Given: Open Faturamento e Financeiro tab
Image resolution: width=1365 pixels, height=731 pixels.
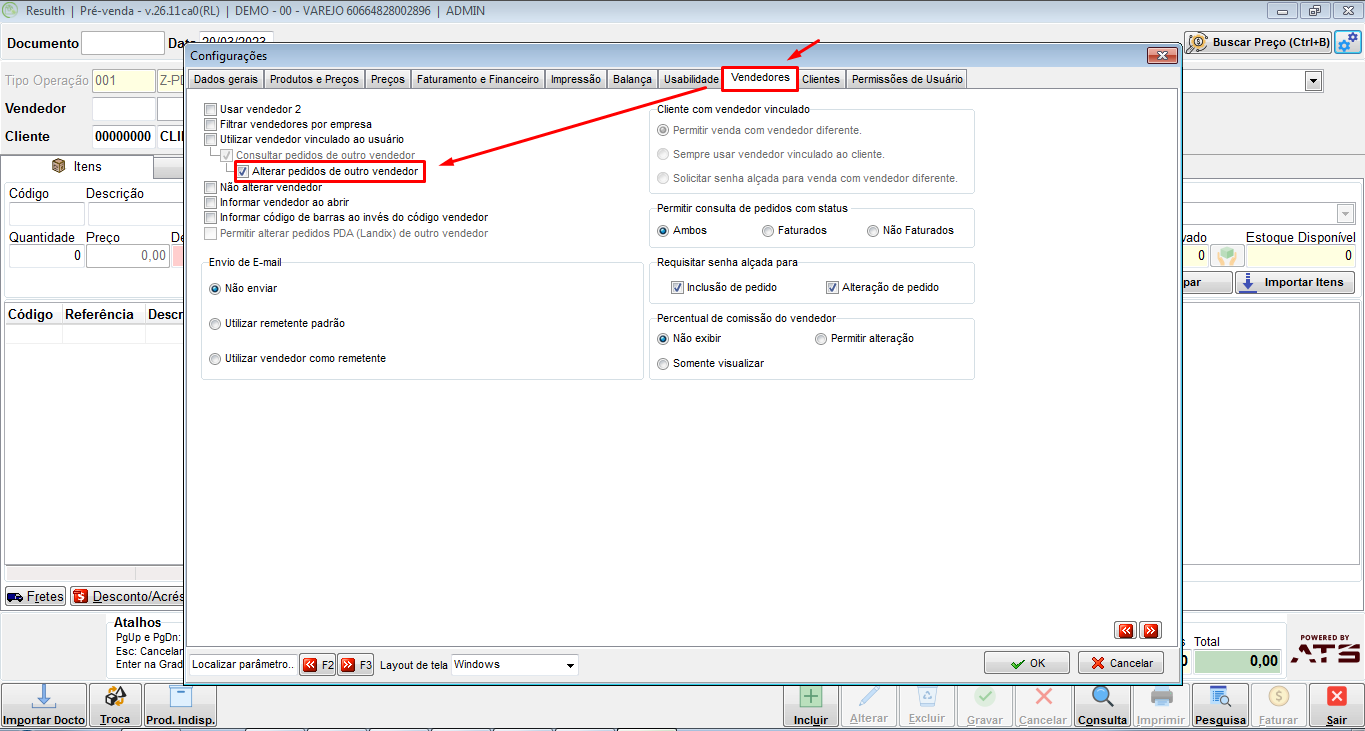Looking at the screenshot, I should point(478,79).
